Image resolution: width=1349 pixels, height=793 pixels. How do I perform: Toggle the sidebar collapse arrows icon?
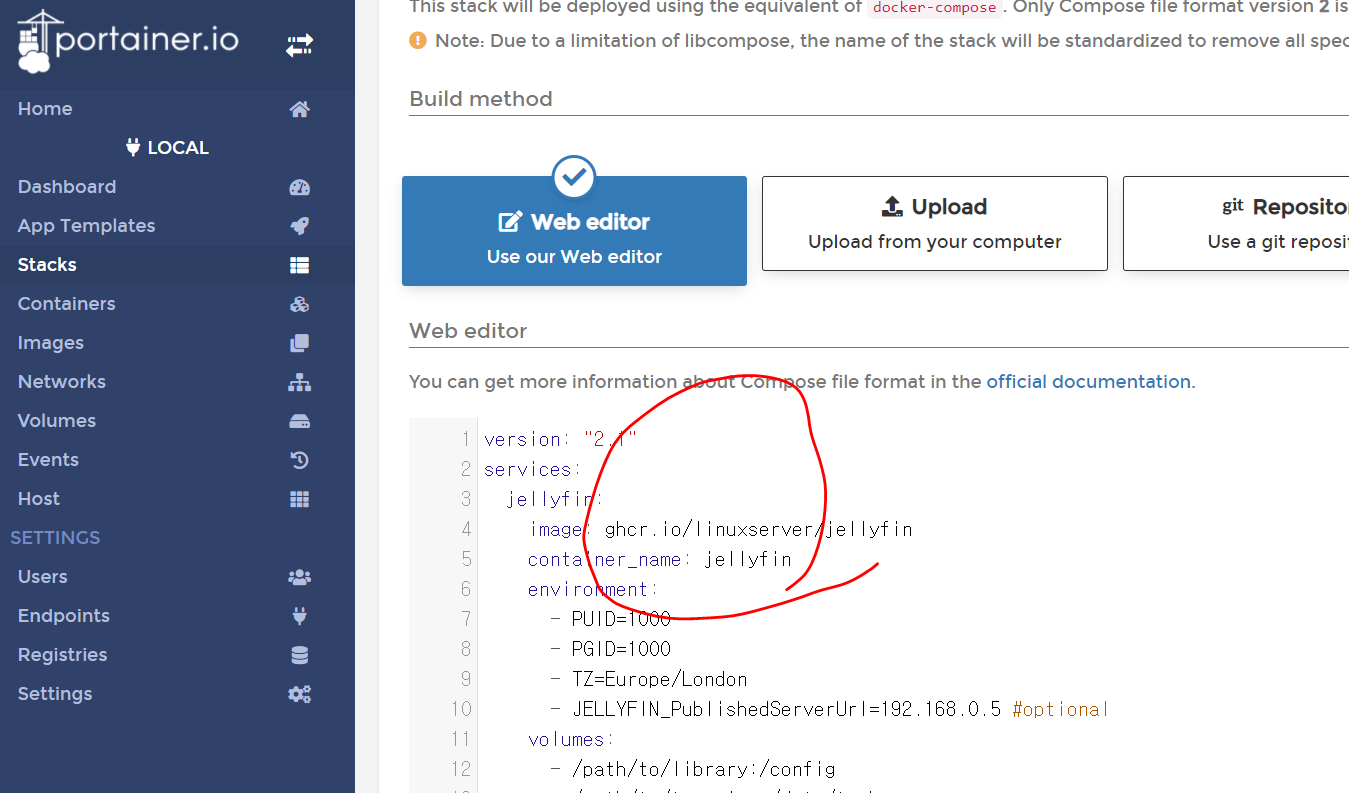299,45
